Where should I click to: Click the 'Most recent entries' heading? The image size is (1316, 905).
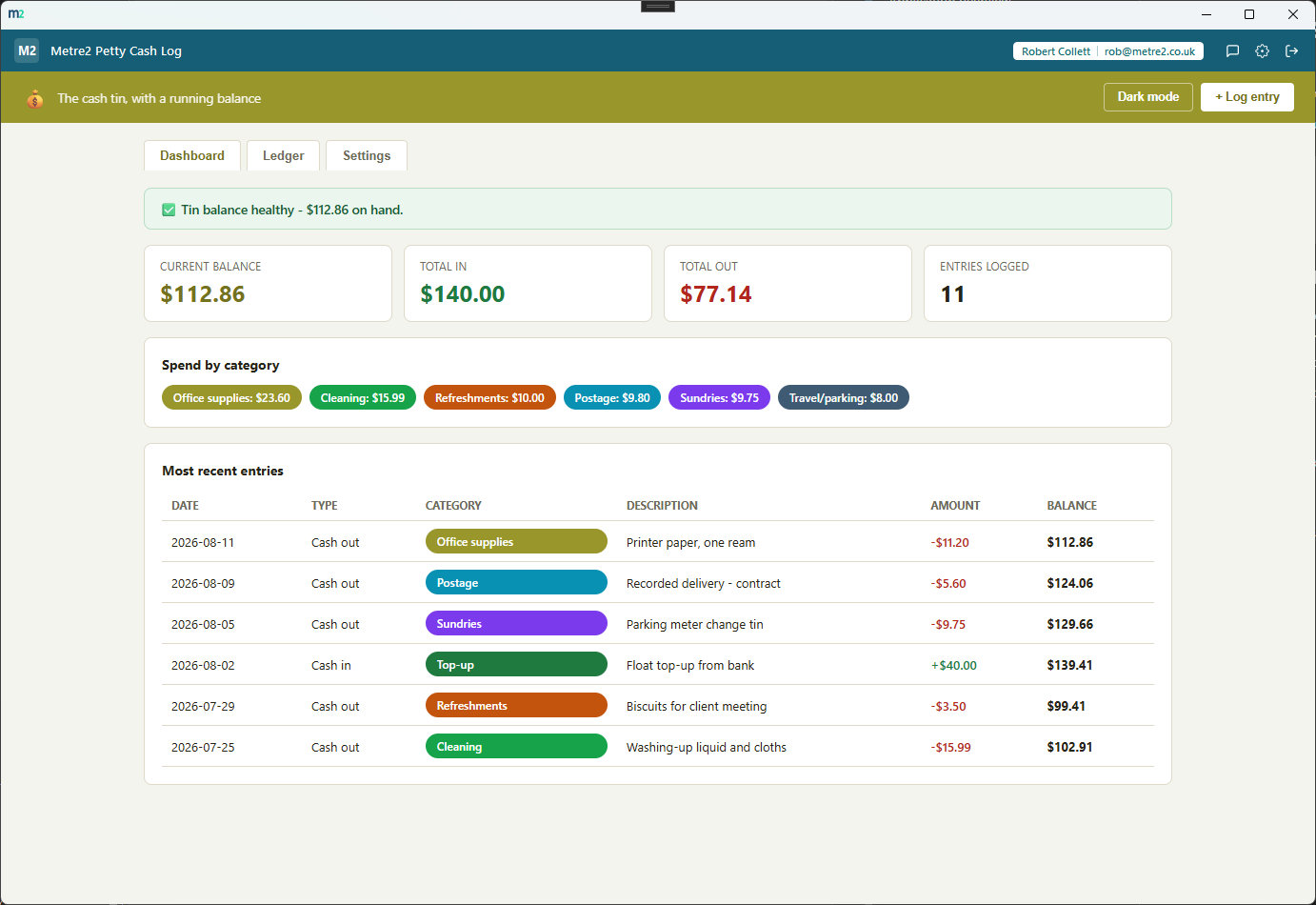223,471
